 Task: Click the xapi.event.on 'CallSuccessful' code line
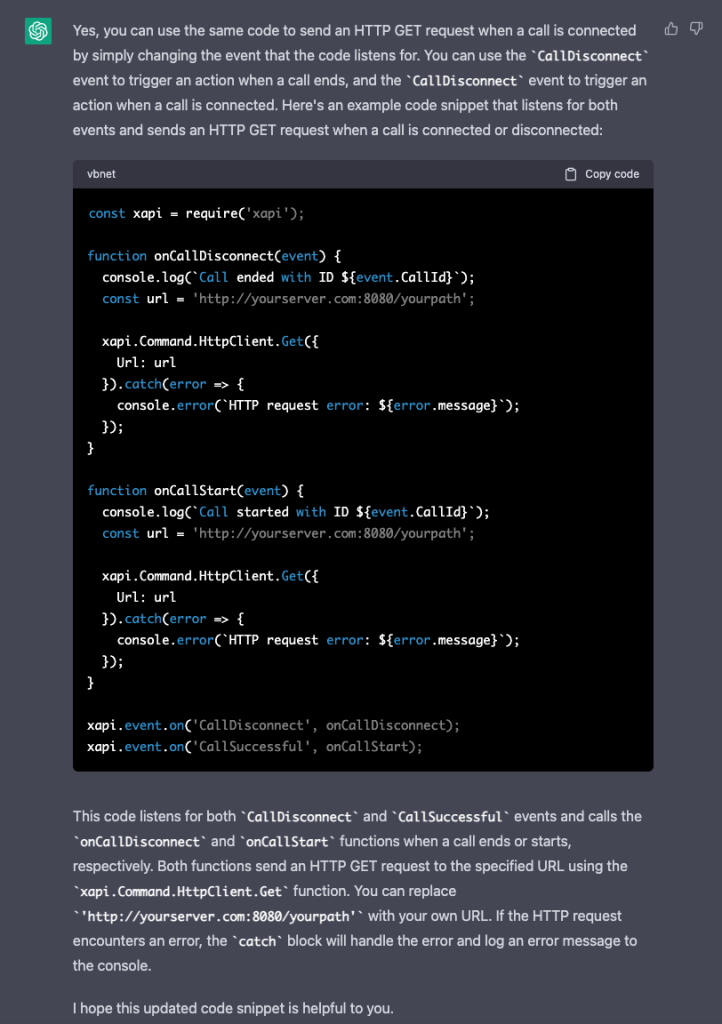255,746
